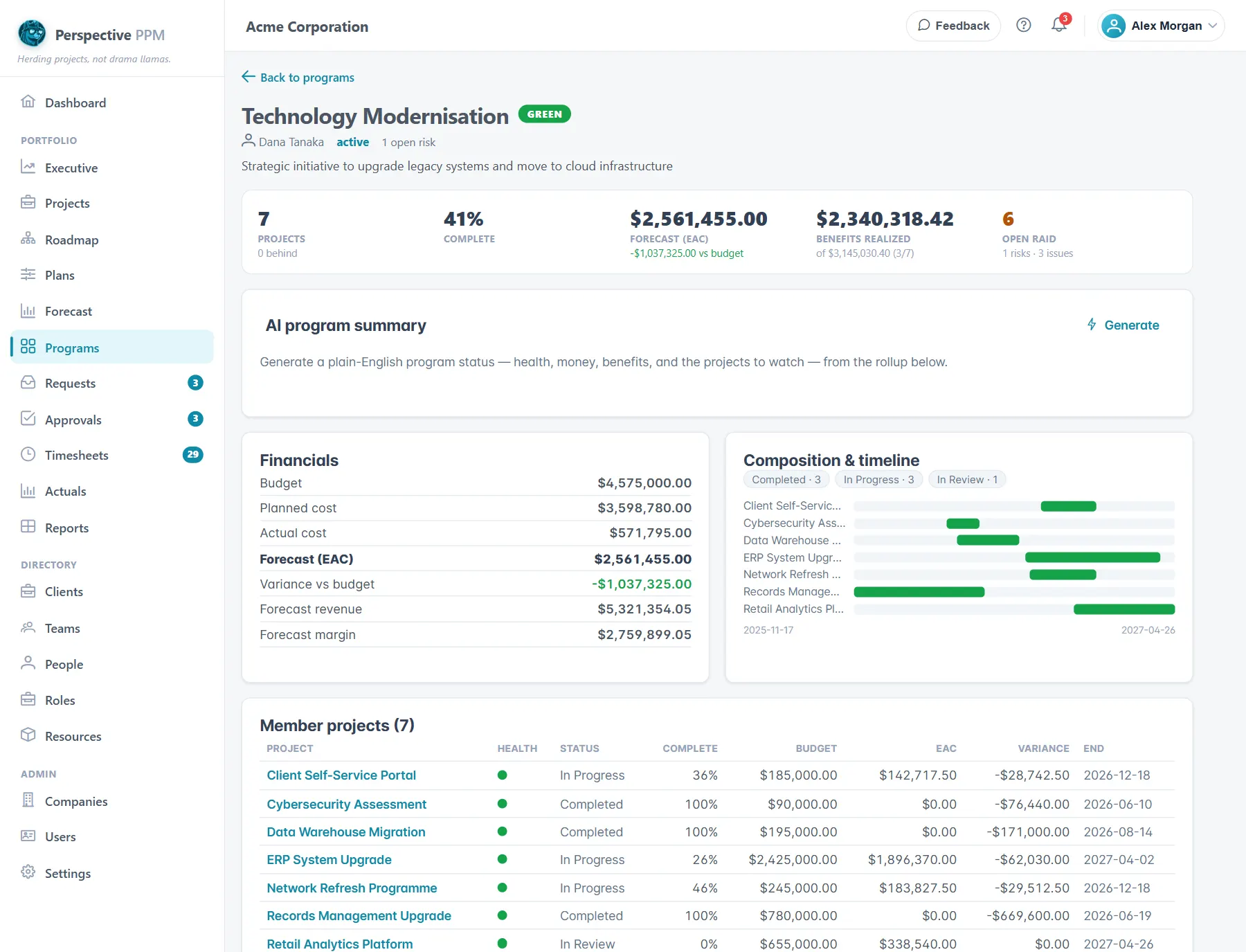This screenshot has width=1246, height=952.
Task: Click the 'Completed · 3' chip
Action: click(786, 479)
